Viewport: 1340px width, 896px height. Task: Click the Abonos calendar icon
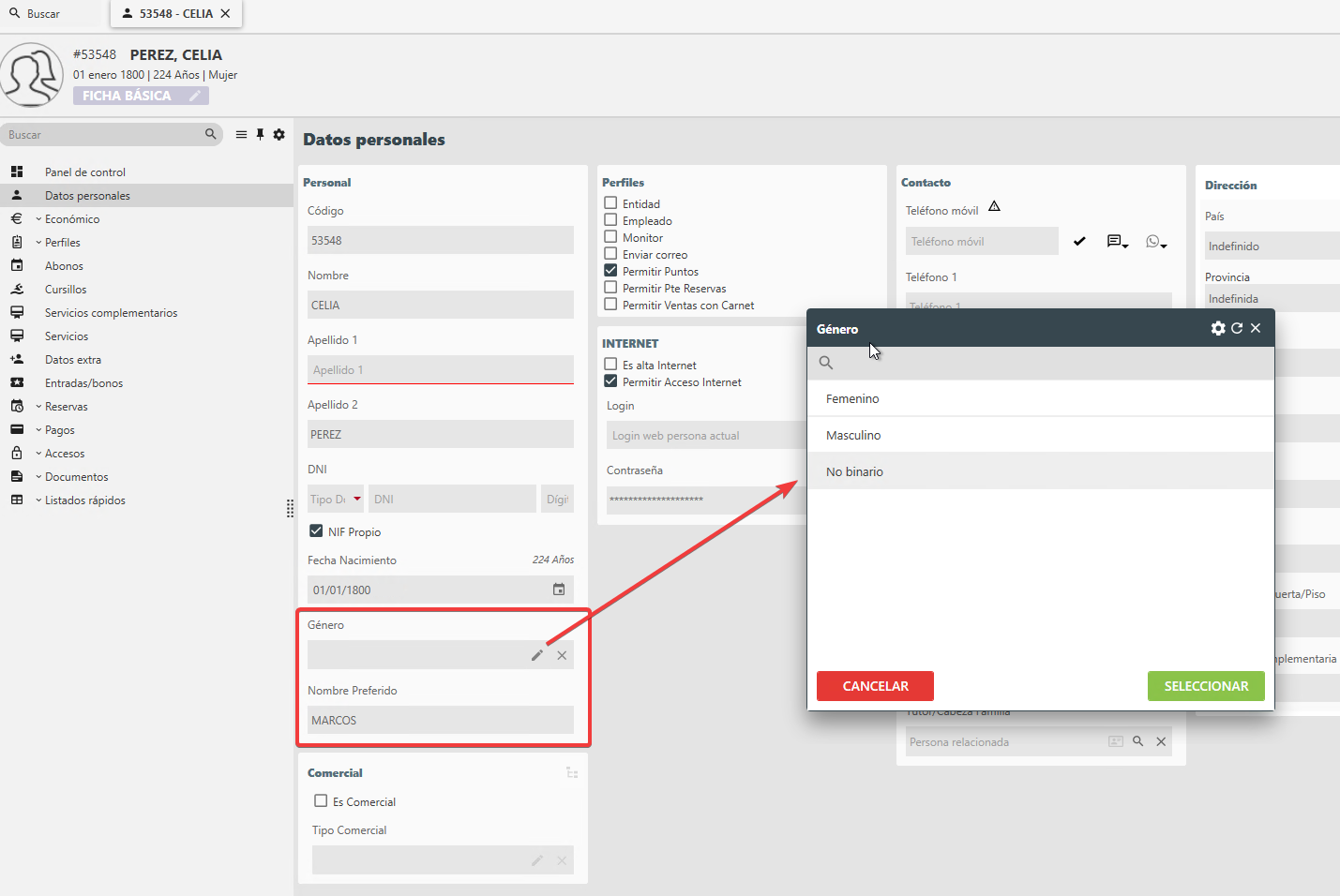[x=17, y=265]
